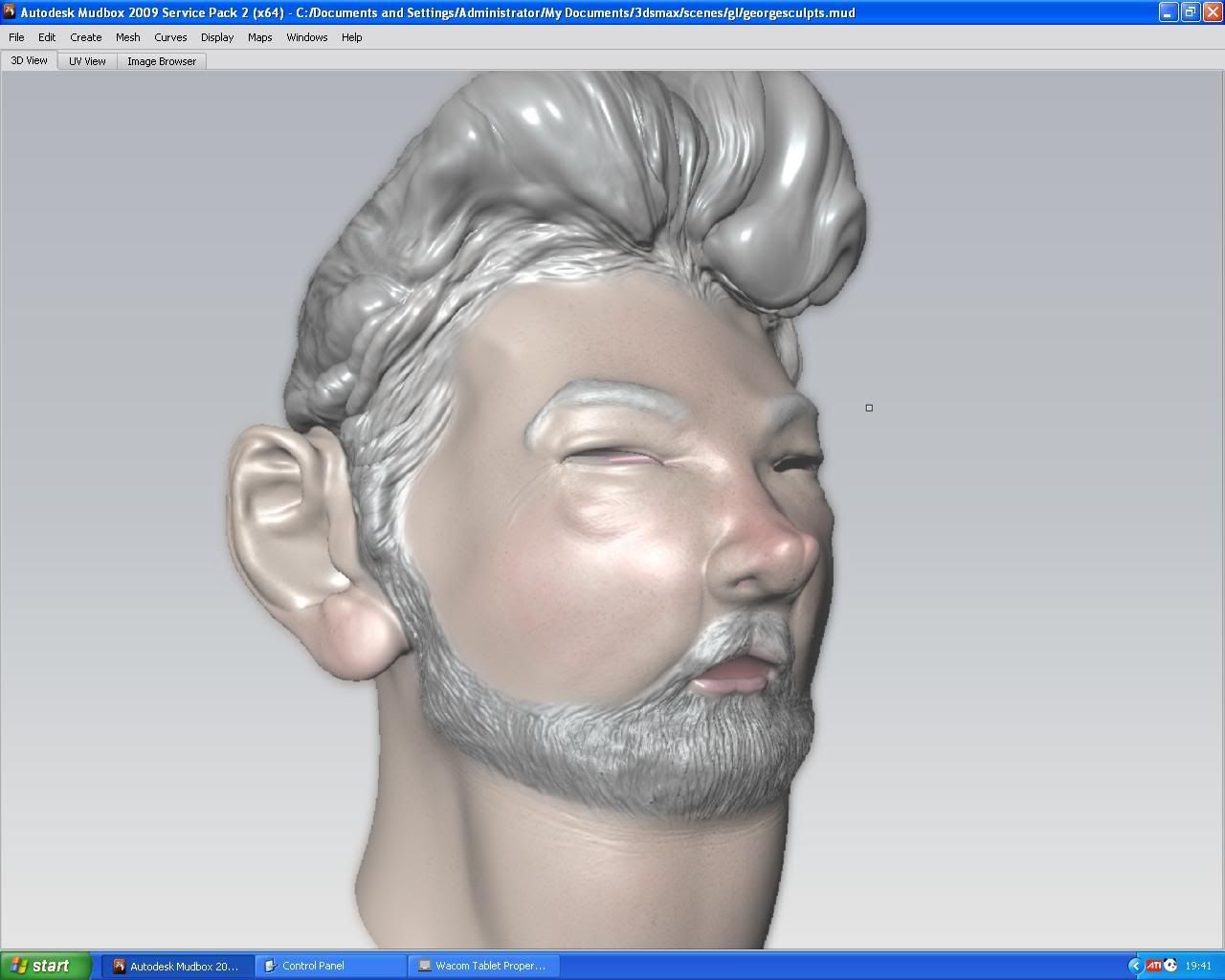
Task: Open the File menu
Action: point(16,37)
